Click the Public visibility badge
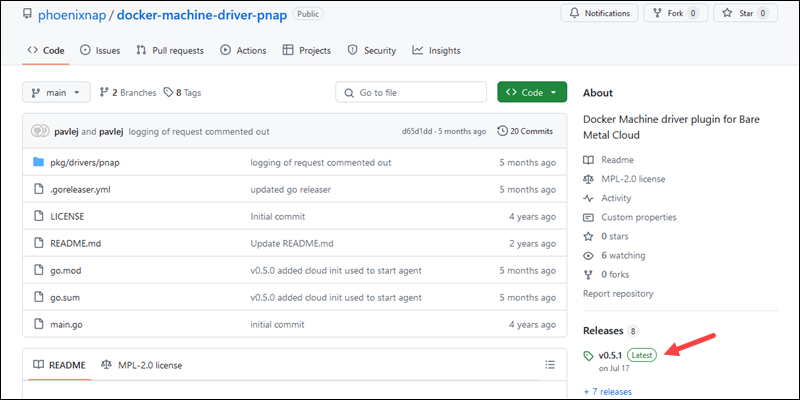 [308, 14]
